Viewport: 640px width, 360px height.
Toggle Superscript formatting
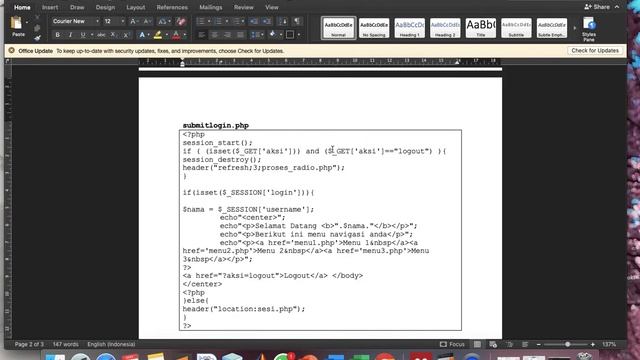pyautogui.click(x=126, y=35)
